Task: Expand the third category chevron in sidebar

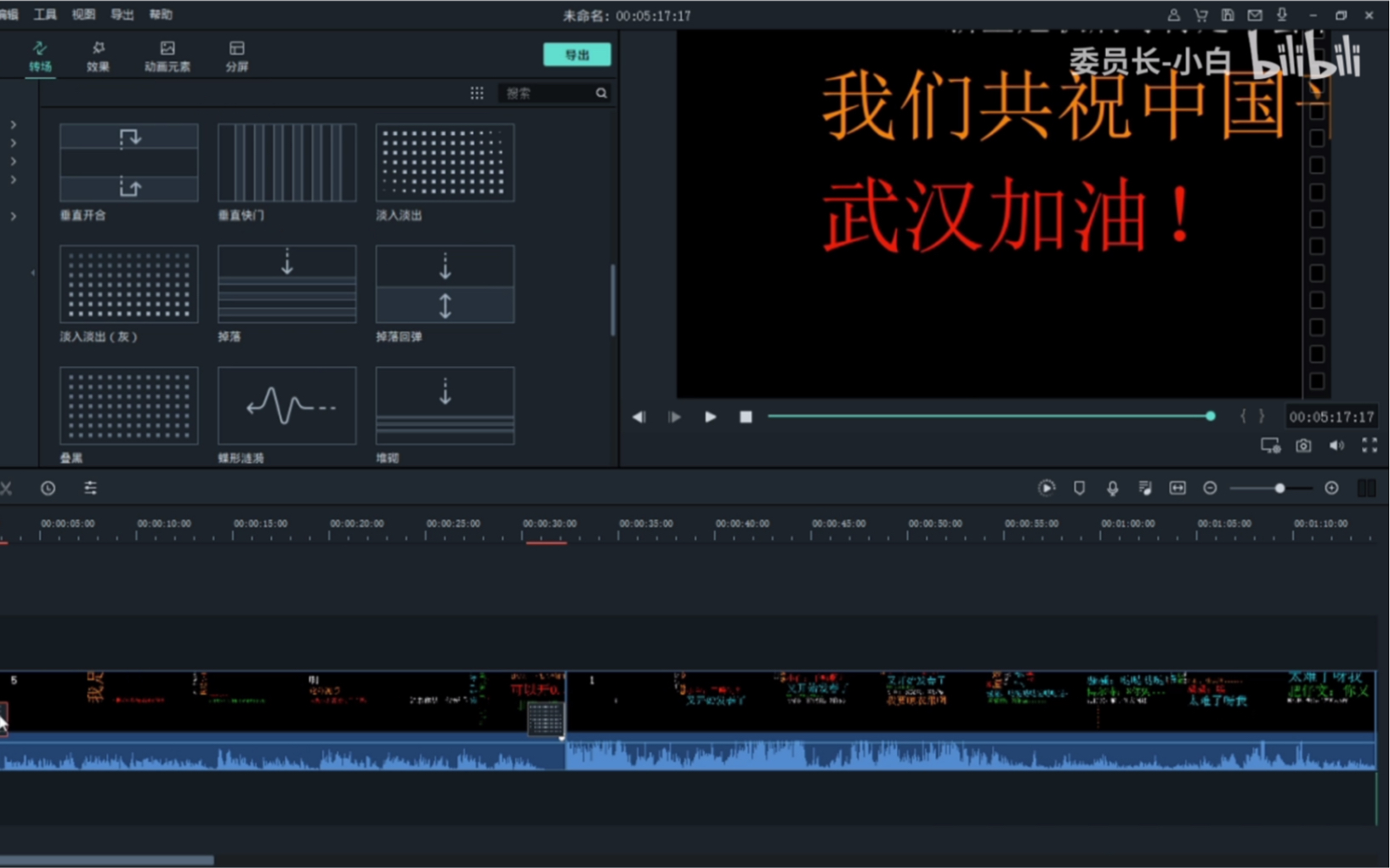Action: [x=14, y=162]
